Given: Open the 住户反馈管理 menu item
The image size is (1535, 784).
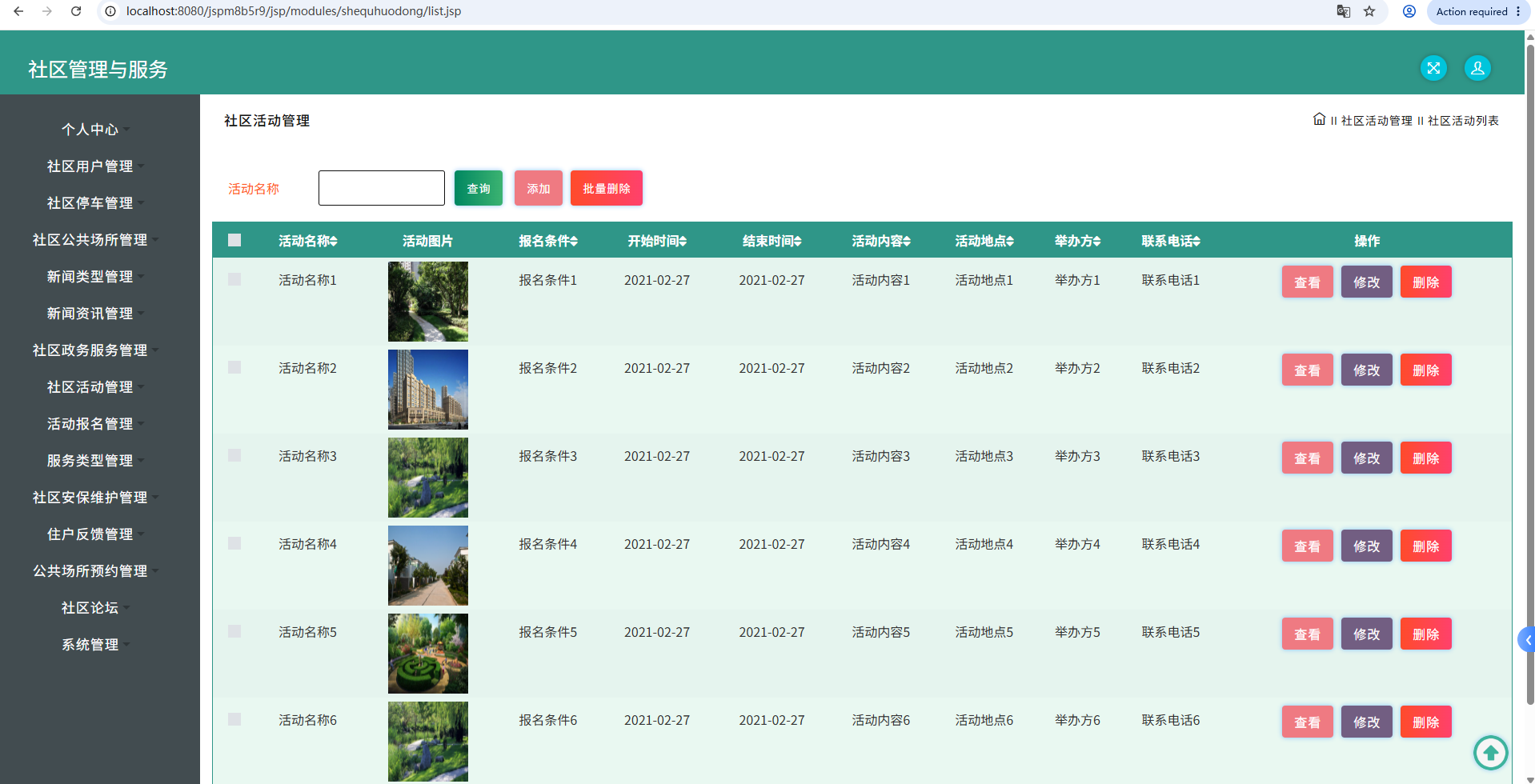Looking at the screenshot, I should click(95, 534).
